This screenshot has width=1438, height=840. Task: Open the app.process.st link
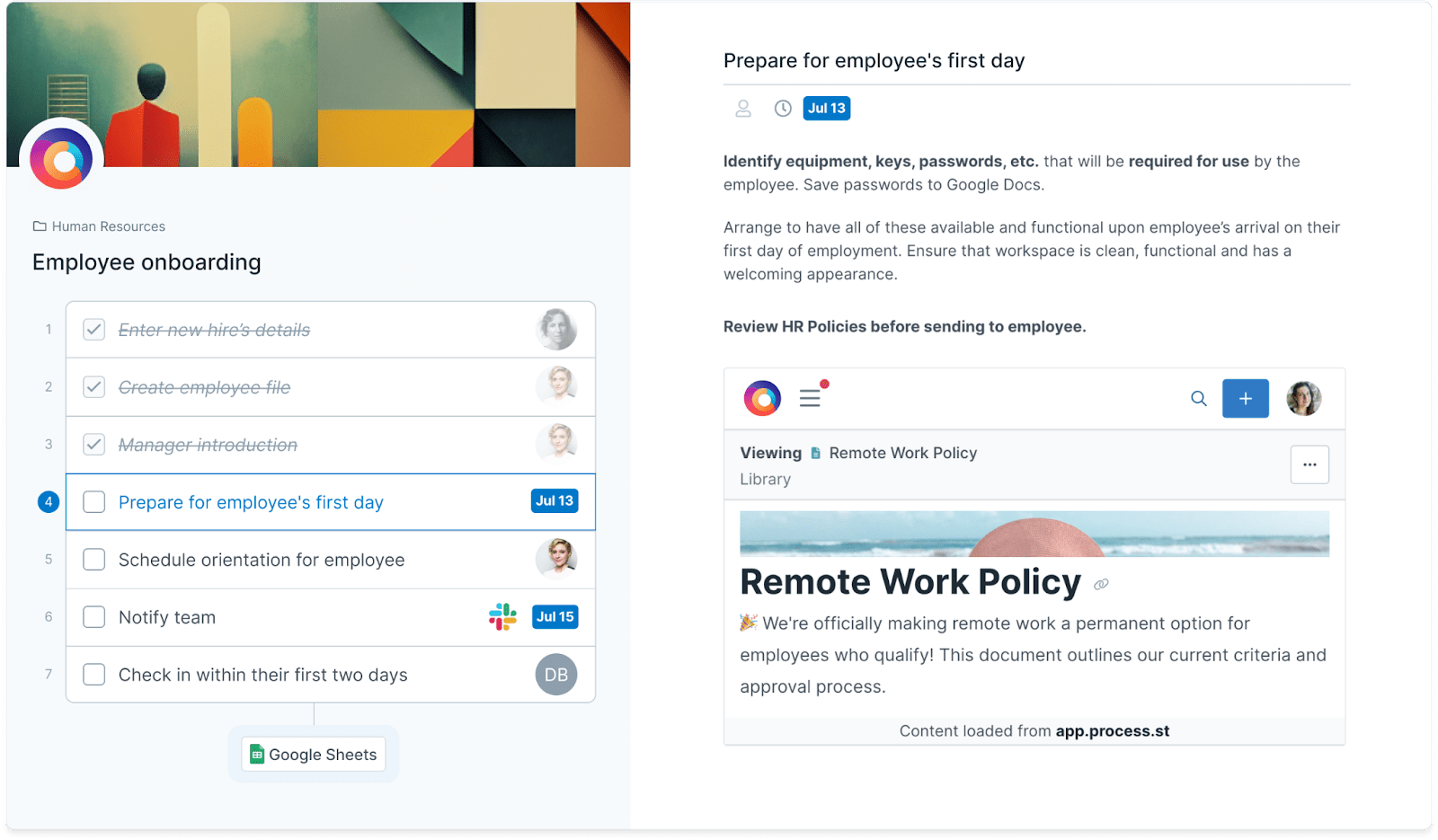tap(1113, 730)
